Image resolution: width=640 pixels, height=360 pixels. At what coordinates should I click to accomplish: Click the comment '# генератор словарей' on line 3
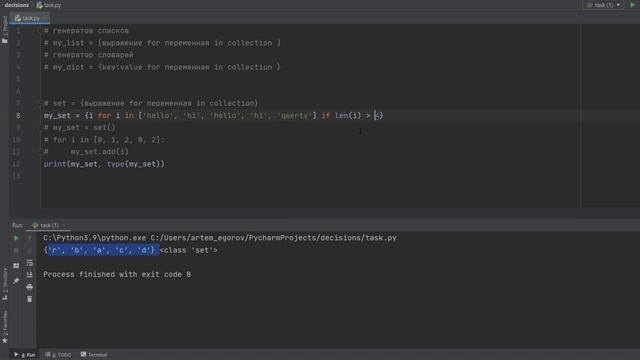click(89, 55)
